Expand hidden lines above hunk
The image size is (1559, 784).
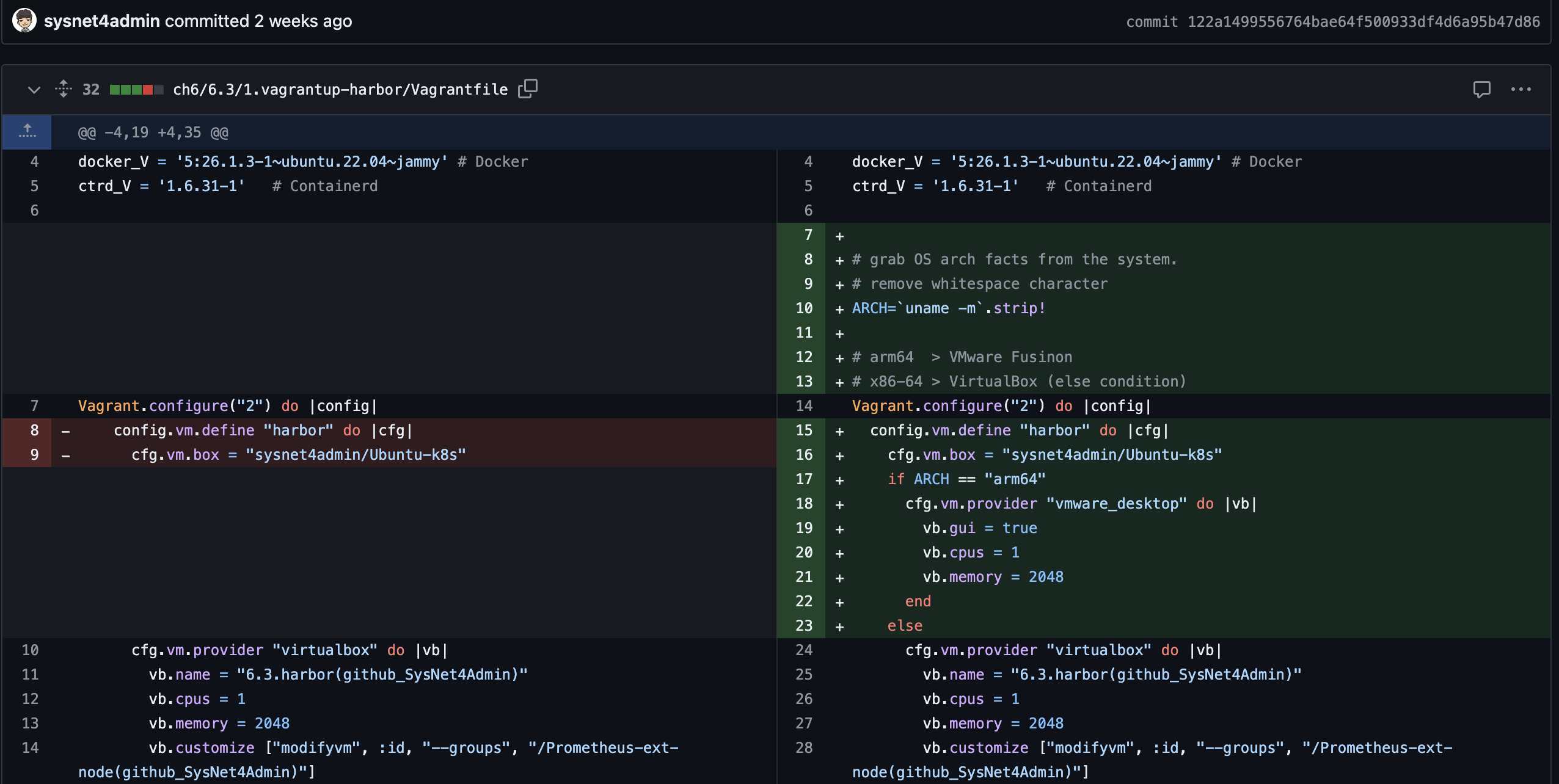(27, 132)
